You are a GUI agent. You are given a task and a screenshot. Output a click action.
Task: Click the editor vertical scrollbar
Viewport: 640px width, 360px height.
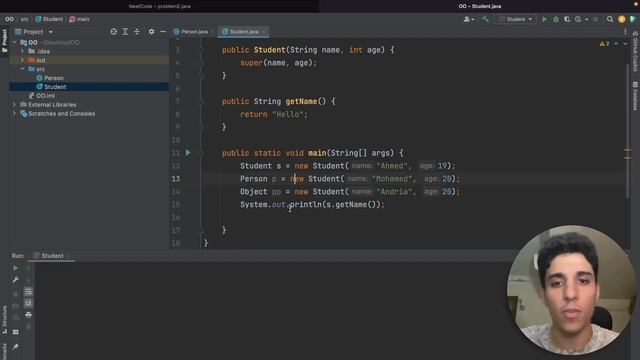[627, 131]
